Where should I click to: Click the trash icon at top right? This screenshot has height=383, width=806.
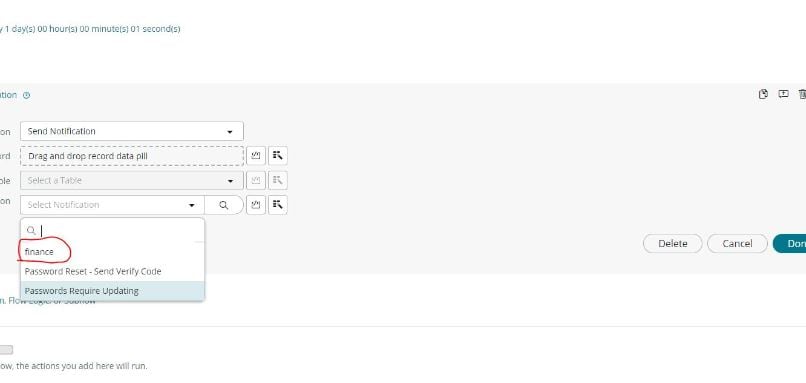(802, 94)
